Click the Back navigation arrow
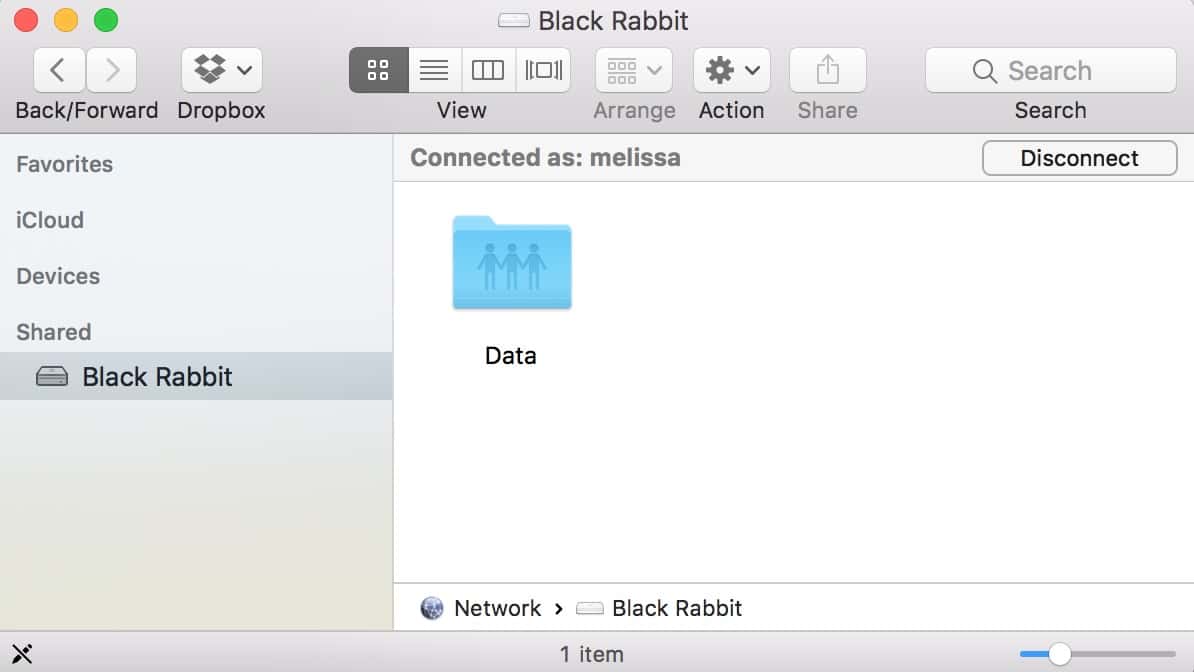Screen dimensions: 1194x672 point(59,71)
